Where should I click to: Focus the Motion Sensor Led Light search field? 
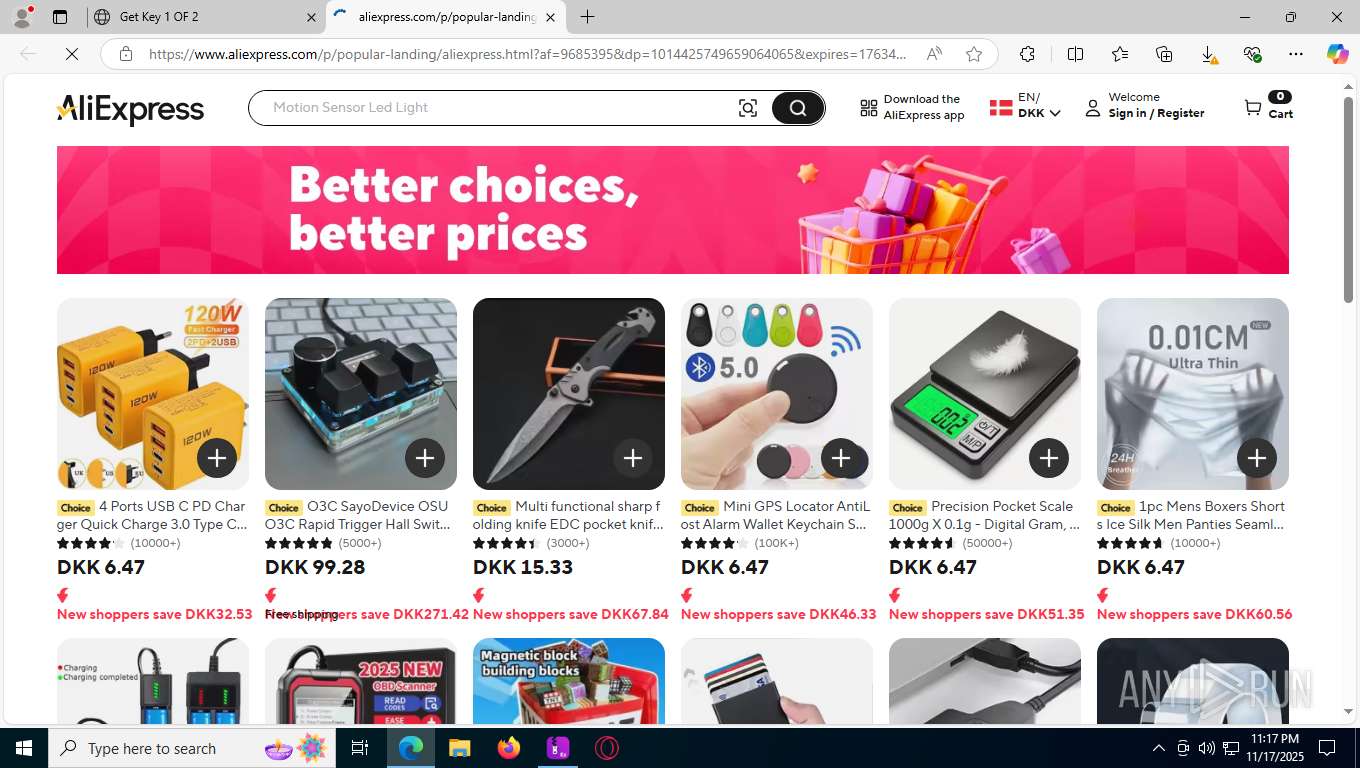[495, 108]
